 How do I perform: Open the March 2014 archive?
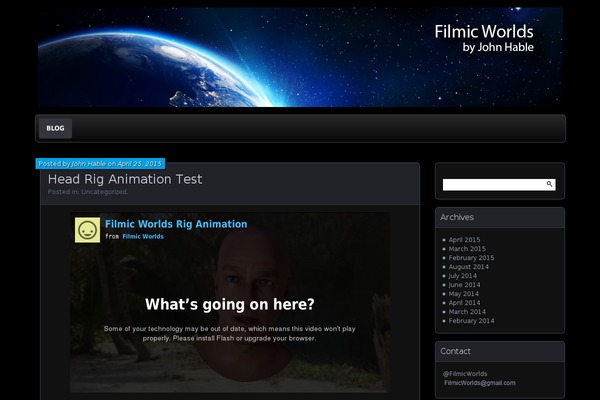pos(467,312)
